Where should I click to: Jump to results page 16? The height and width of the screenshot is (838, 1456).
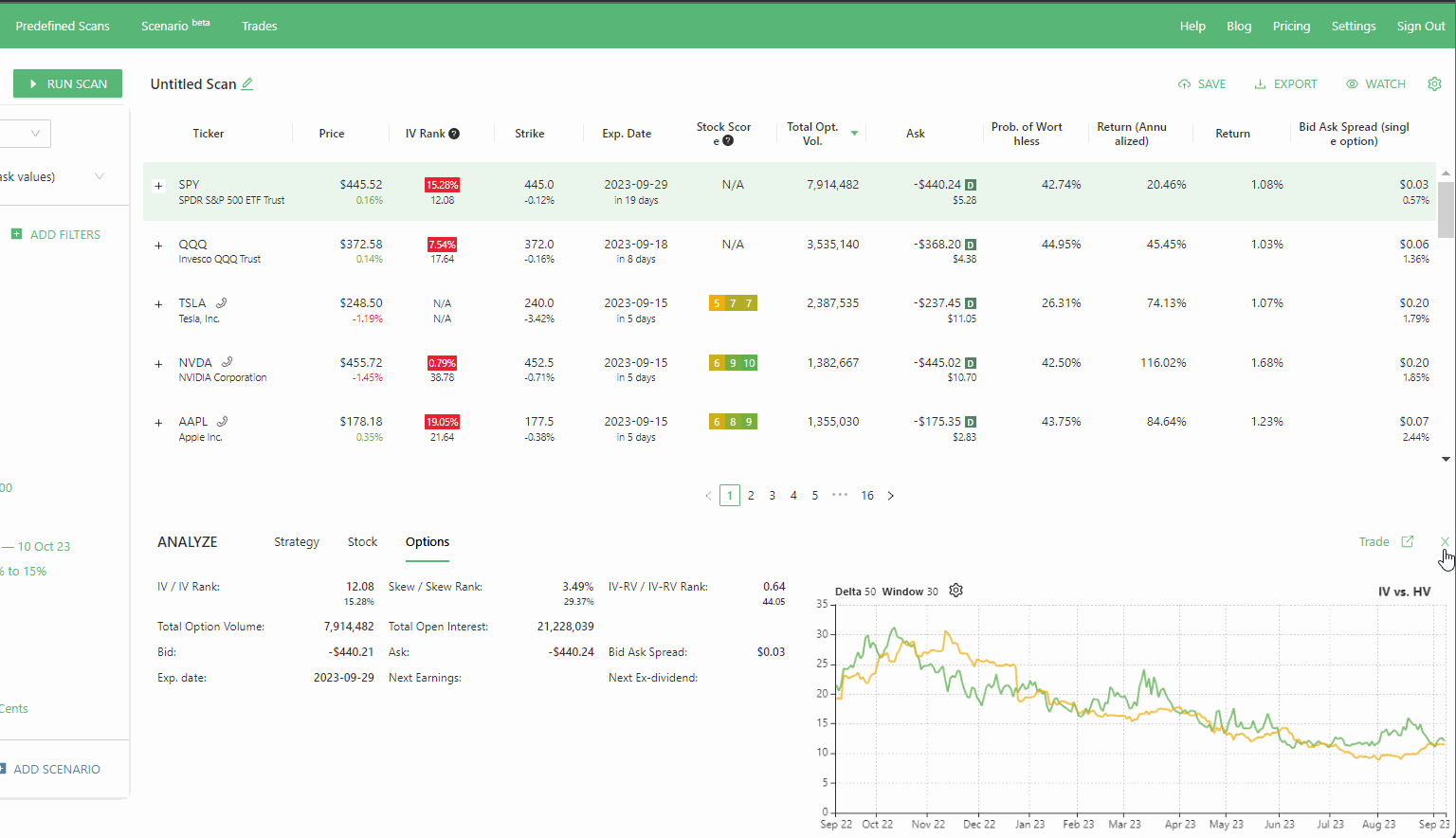pos(867,496)
